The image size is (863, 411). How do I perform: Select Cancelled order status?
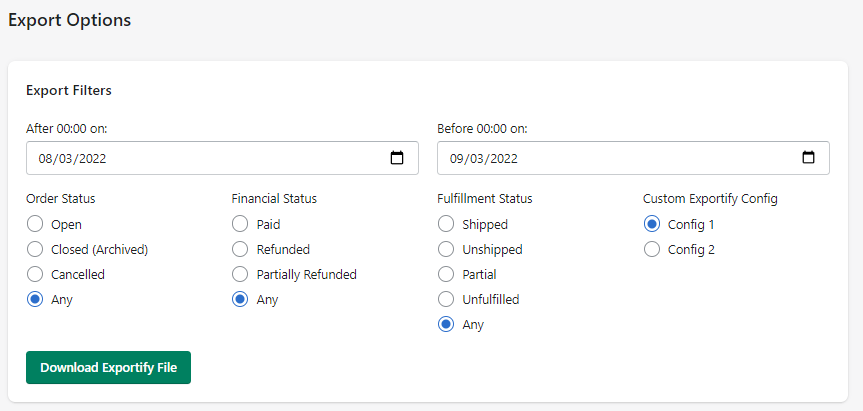coord(35,274)
